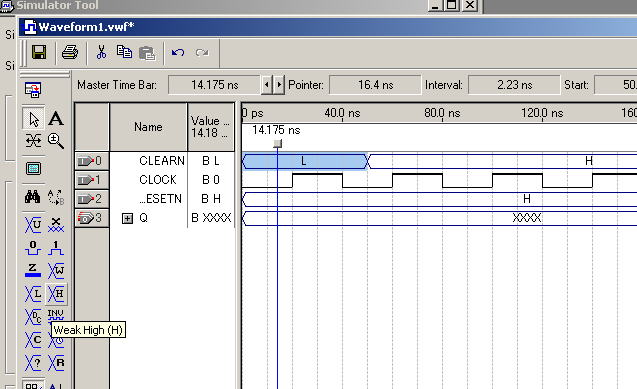Click the 120.0 ns ruler mark
The width and height of the screenshot is (637, 389).
(542, 113)
